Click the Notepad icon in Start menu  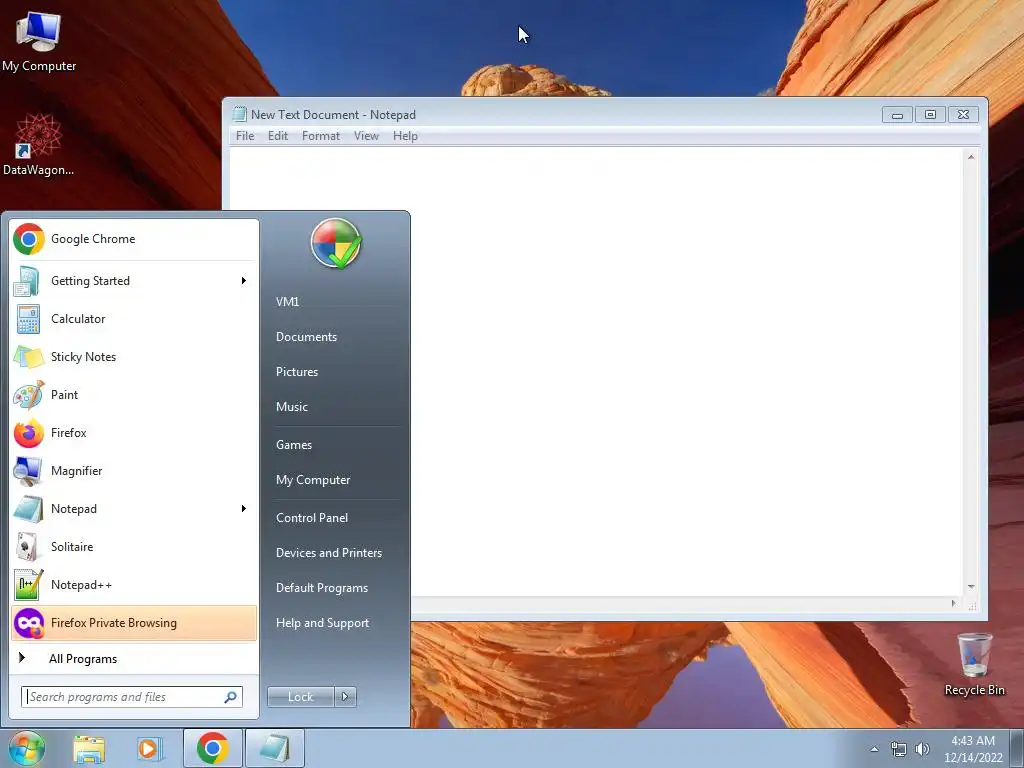pos(28,509)
